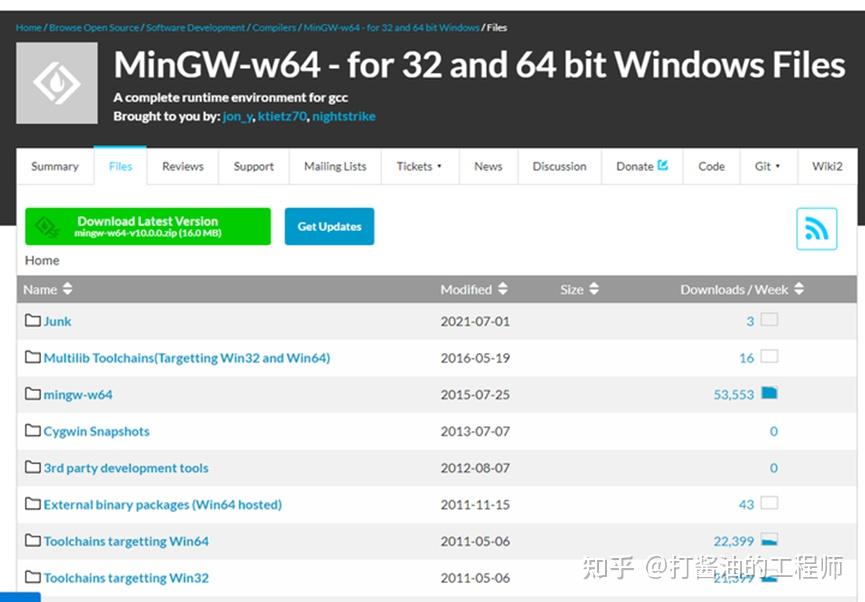Viewport: 865px width, 602px height.
Task: Open the Git dropdown menu
Action: 767,166
